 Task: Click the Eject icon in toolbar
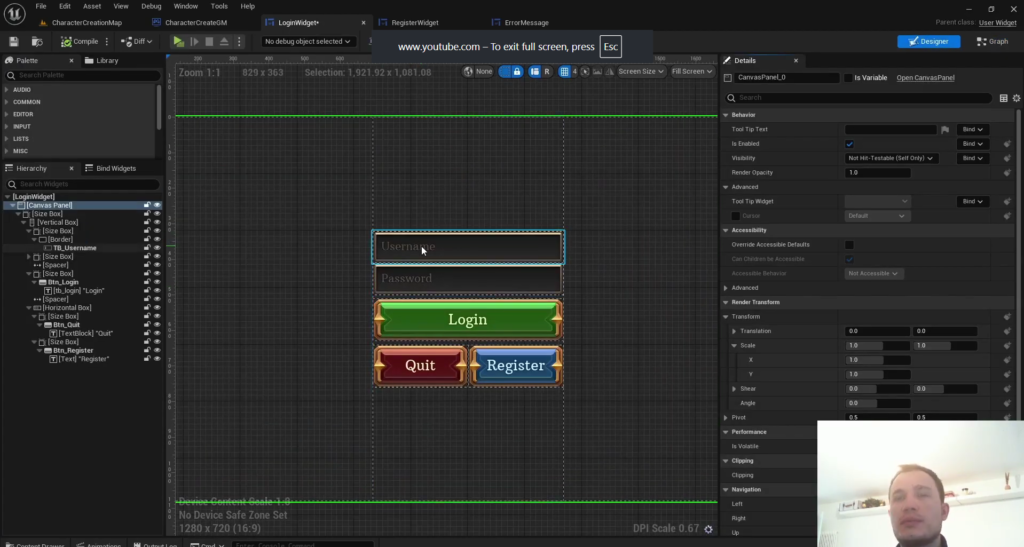pyautogui.click(x=224, y=42)
